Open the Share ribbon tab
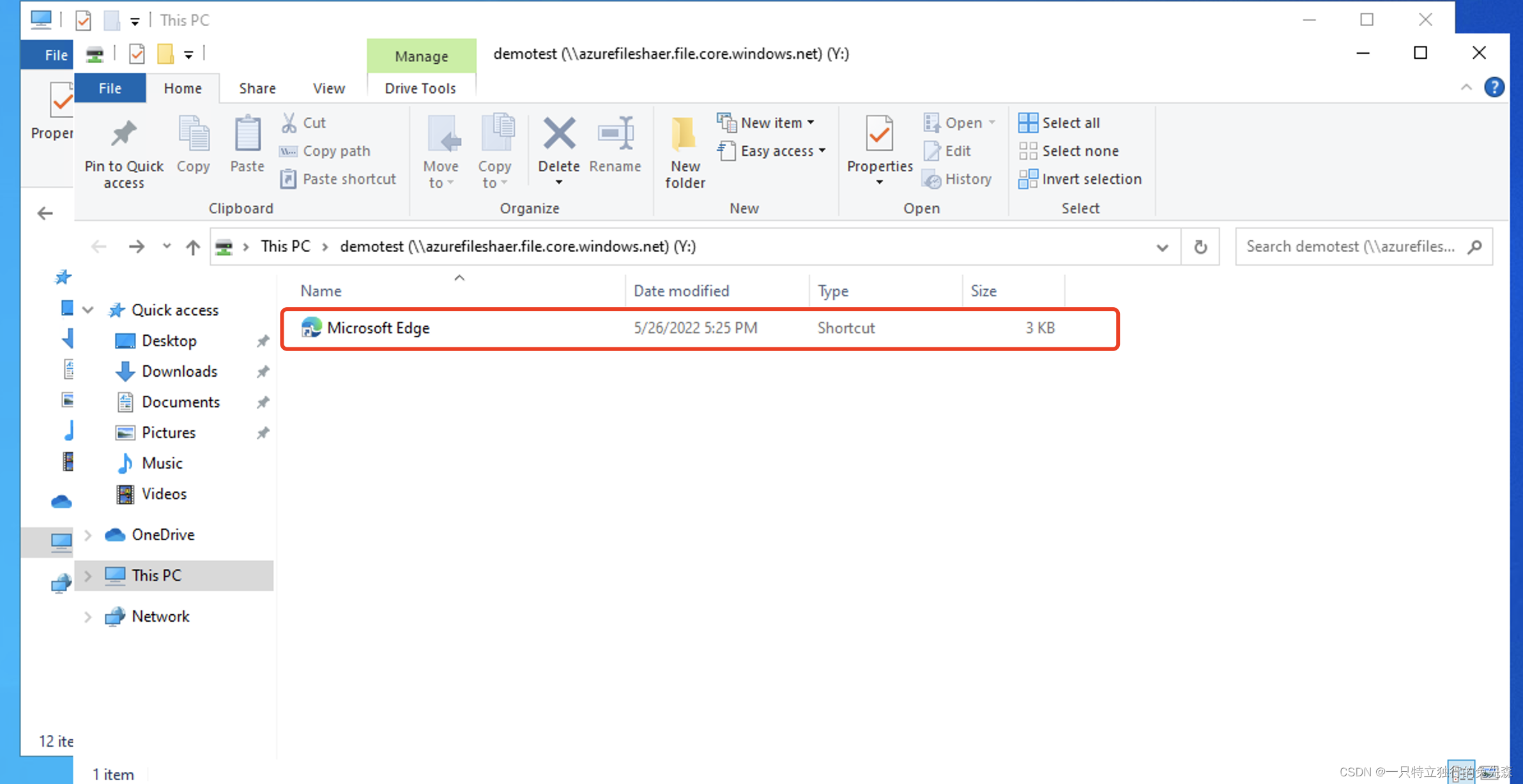 point(257,89)
